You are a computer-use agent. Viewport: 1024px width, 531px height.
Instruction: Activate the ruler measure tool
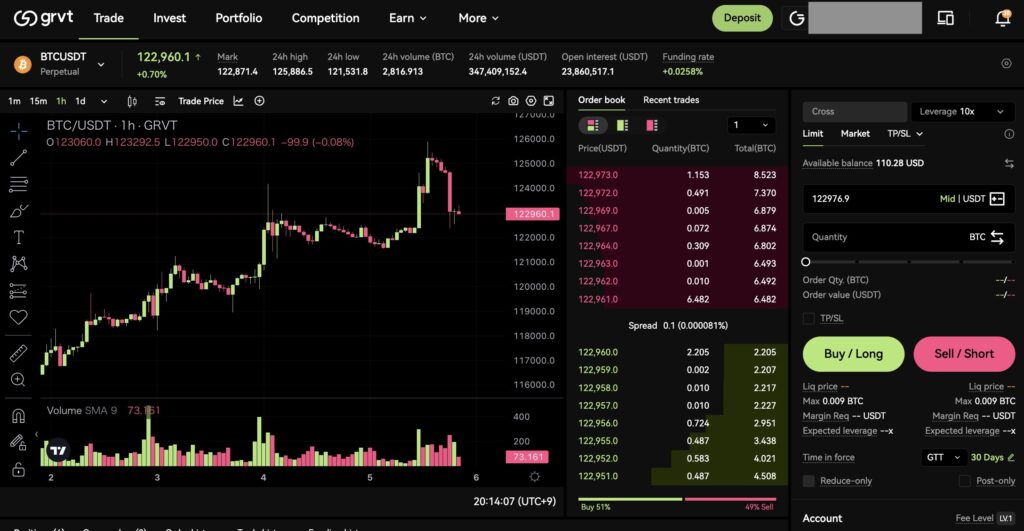[x=18, y=353]
